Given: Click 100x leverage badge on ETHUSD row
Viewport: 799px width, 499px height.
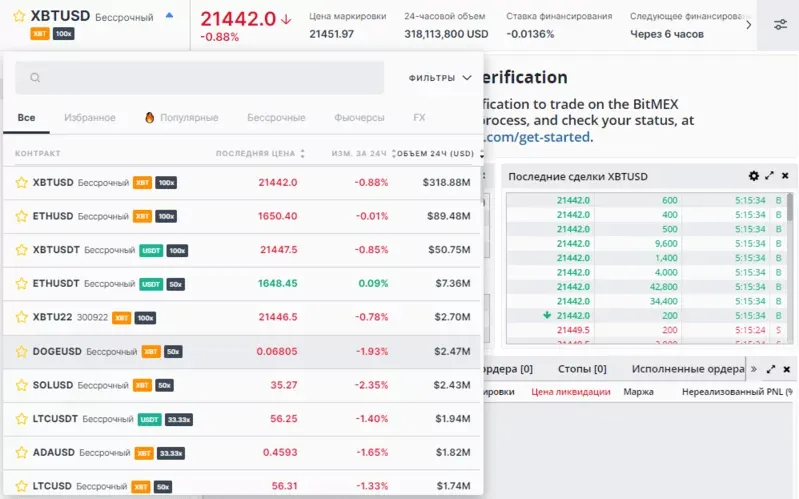Looking at the screenshot, I should coord(166,216).
